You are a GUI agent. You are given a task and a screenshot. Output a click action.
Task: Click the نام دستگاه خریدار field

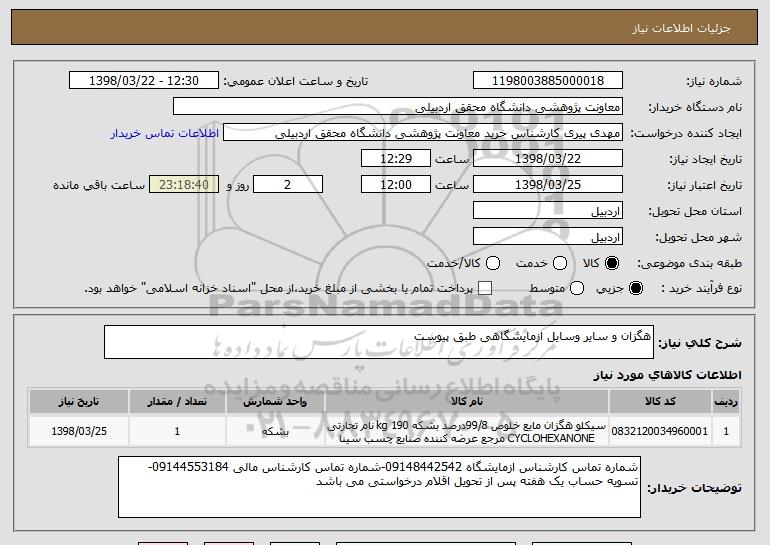tap(398, 107)
